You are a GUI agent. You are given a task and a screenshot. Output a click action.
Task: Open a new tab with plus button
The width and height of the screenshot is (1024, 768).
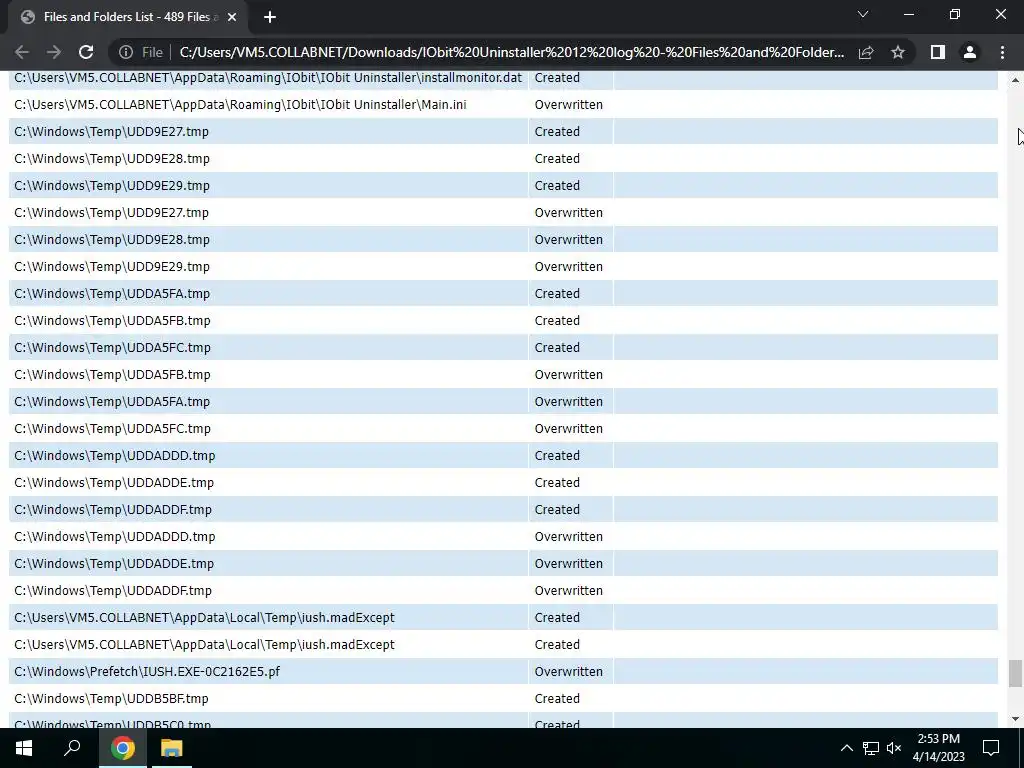coord(270,17)
